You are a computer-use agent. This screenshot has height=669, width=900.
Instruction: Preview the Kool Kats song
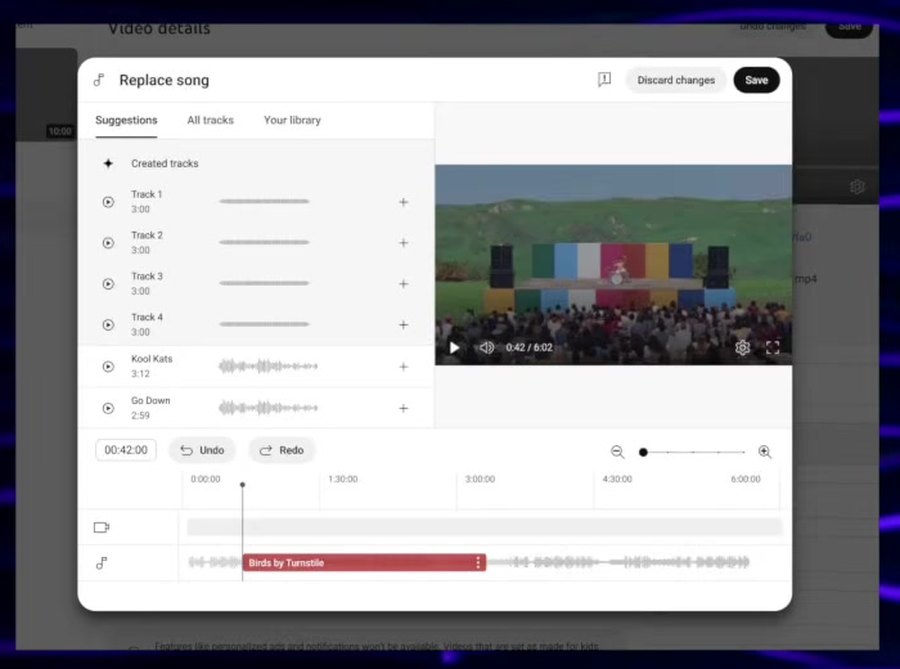(x=108, y=367)
